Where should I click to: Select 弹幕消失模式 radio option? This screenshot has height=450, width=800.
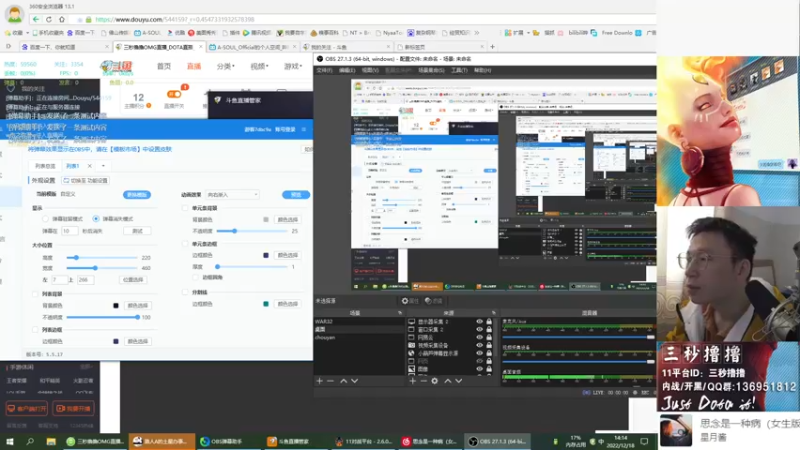96,219
